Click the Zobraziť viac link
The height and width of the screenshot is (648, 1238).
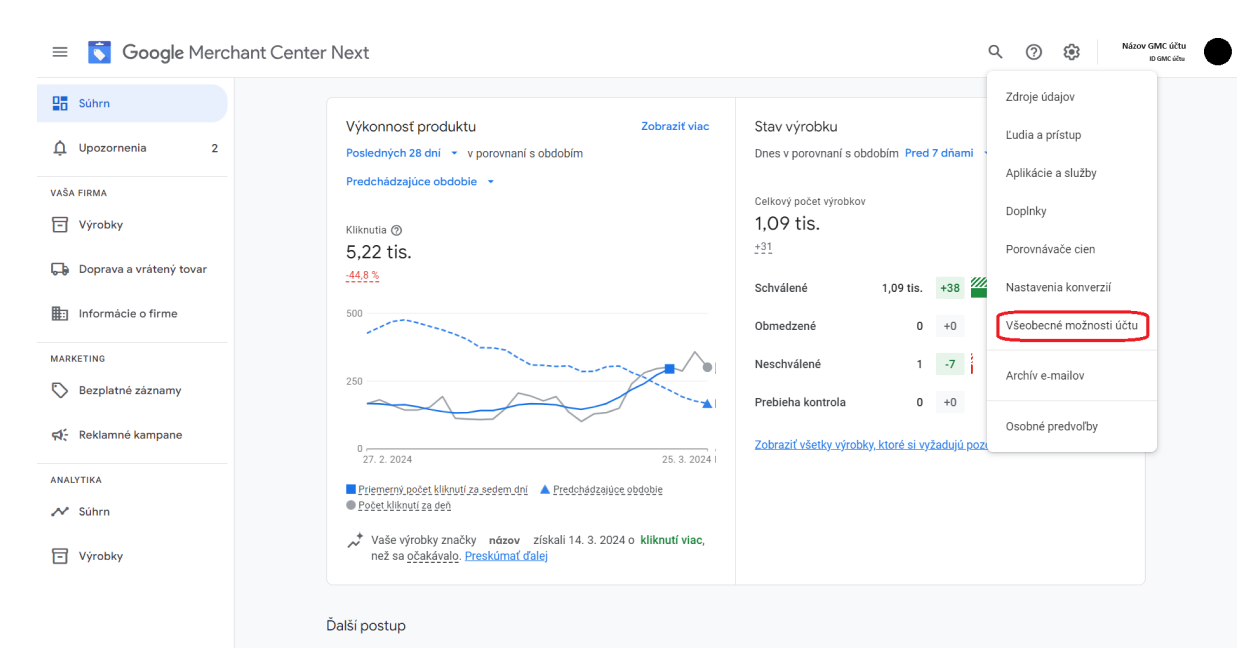click(x=675, y=127)
